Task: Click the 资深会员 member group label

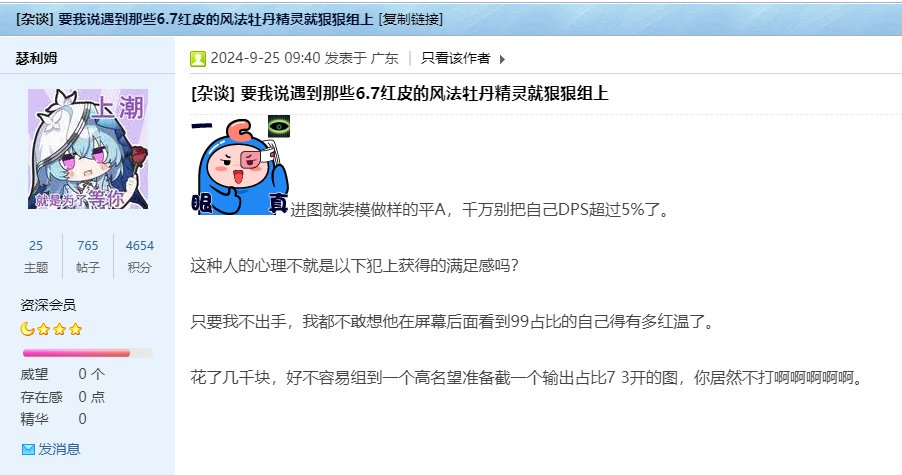Action: 48,305
